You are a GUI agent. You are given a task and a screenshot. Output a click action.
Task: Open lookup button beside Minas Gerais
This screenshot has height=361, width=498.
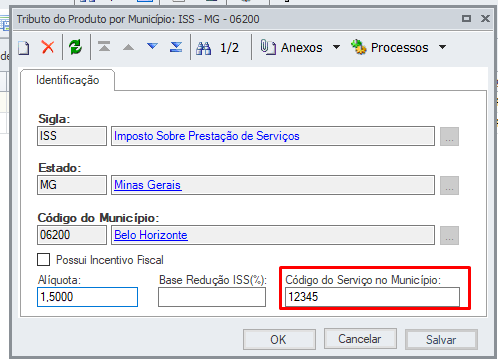point(449,185)
